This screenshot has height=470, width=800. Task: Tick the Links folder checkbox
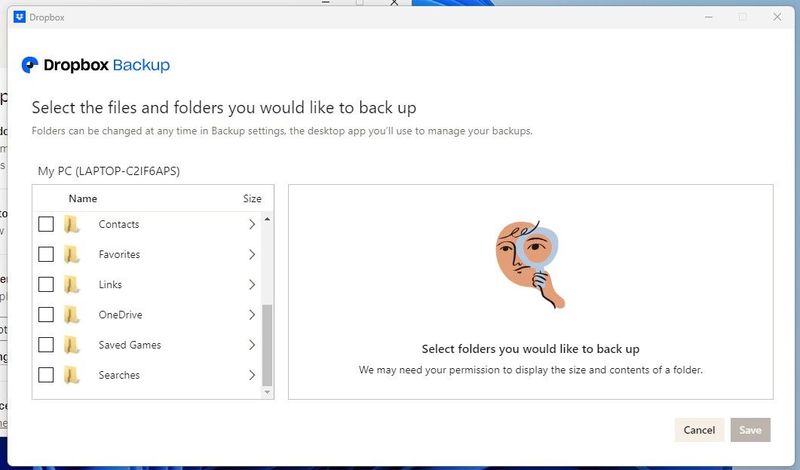point(46,284)
